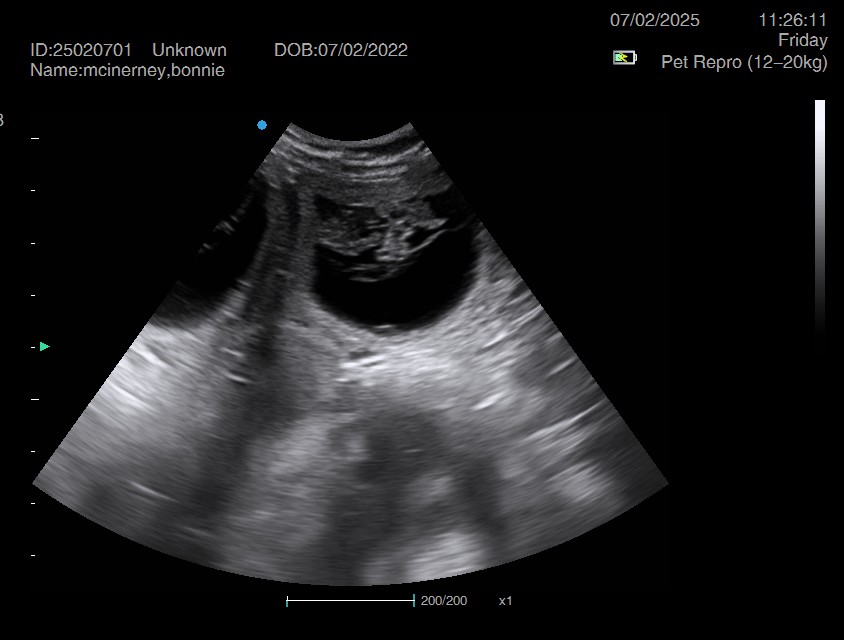This screenshot has height=640, width=844.
Task: Click the blue probe orientation marker dot
Action: (262, 125)
